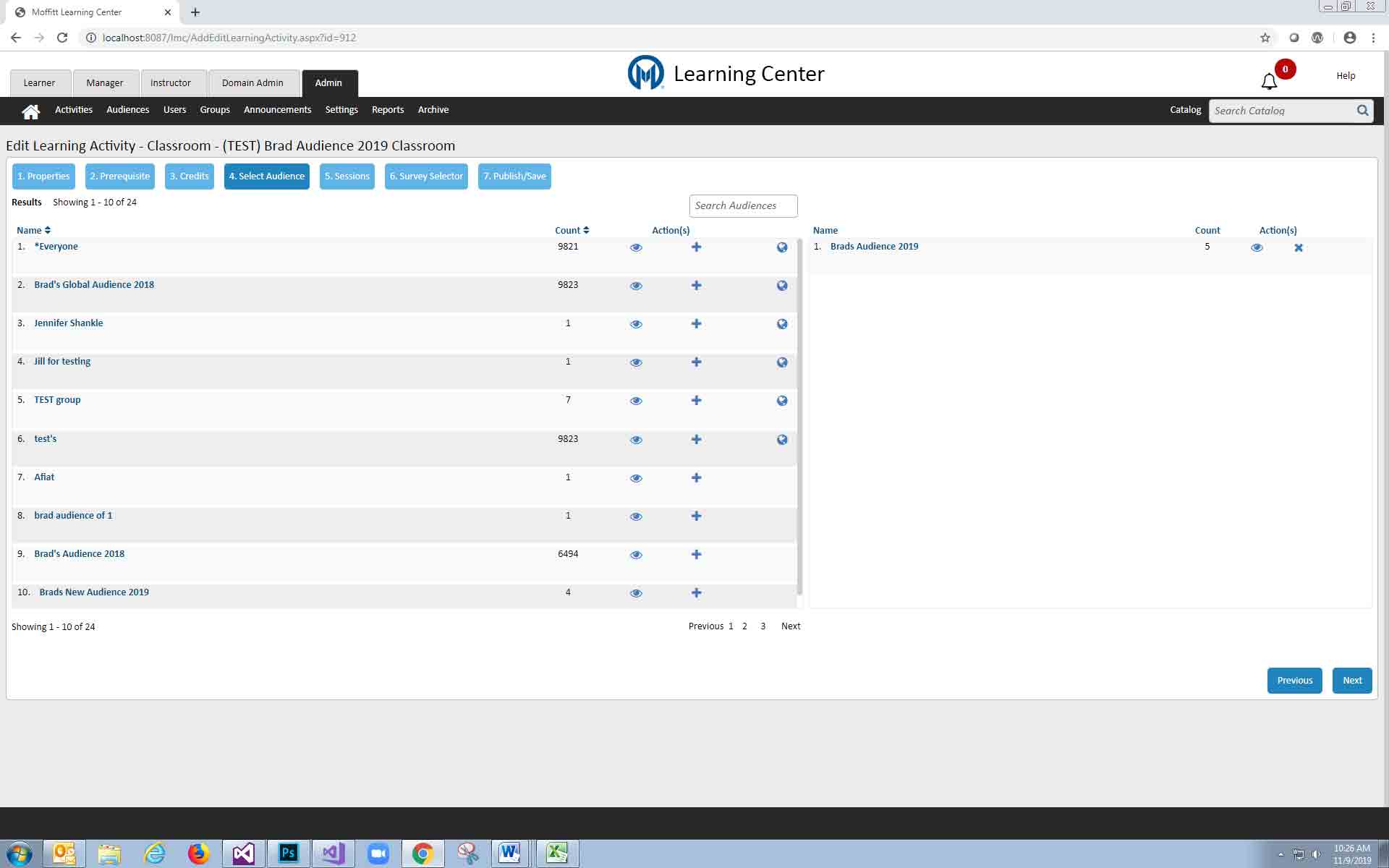The height and width of the screenshot is (868, 1389).
Task: View selected Brads Audience 2019 eye icon
Action: (x=1257, y=247)
